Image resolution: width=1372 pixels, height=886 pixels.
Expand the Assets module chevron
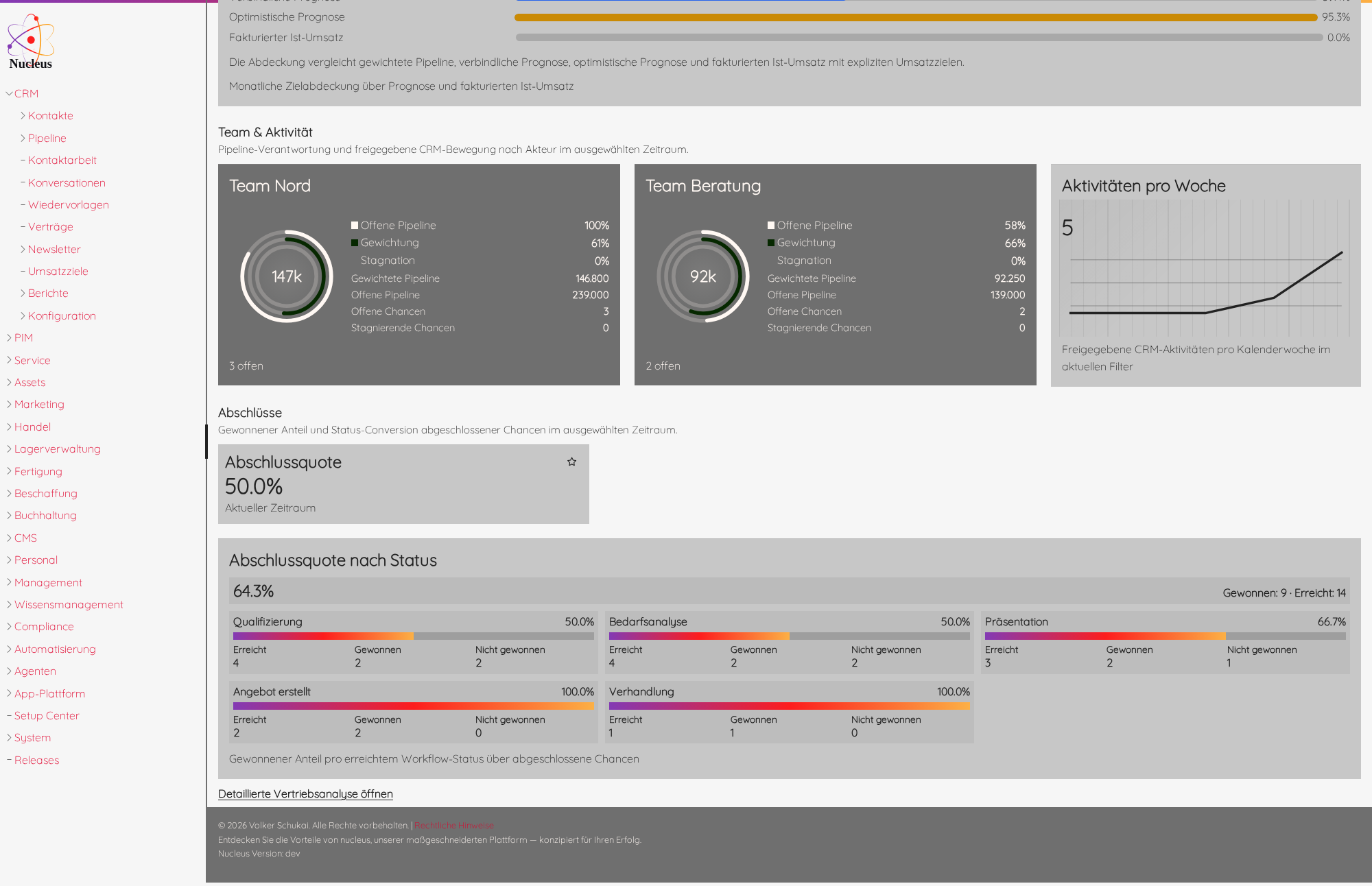click(x=9, y=382)
